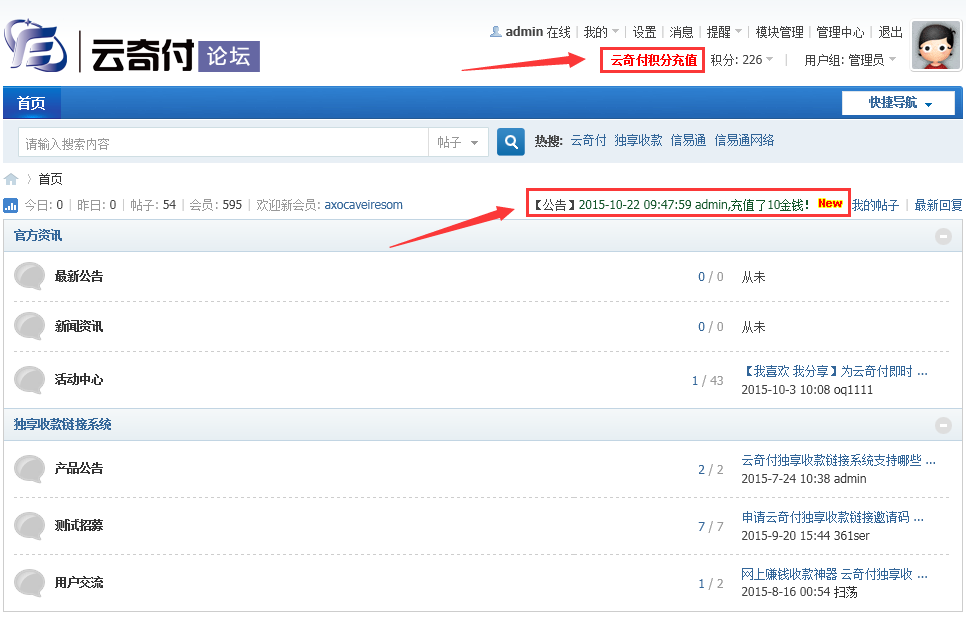
Task: Focus the search content input field
Action: click(x=224, y=142)
